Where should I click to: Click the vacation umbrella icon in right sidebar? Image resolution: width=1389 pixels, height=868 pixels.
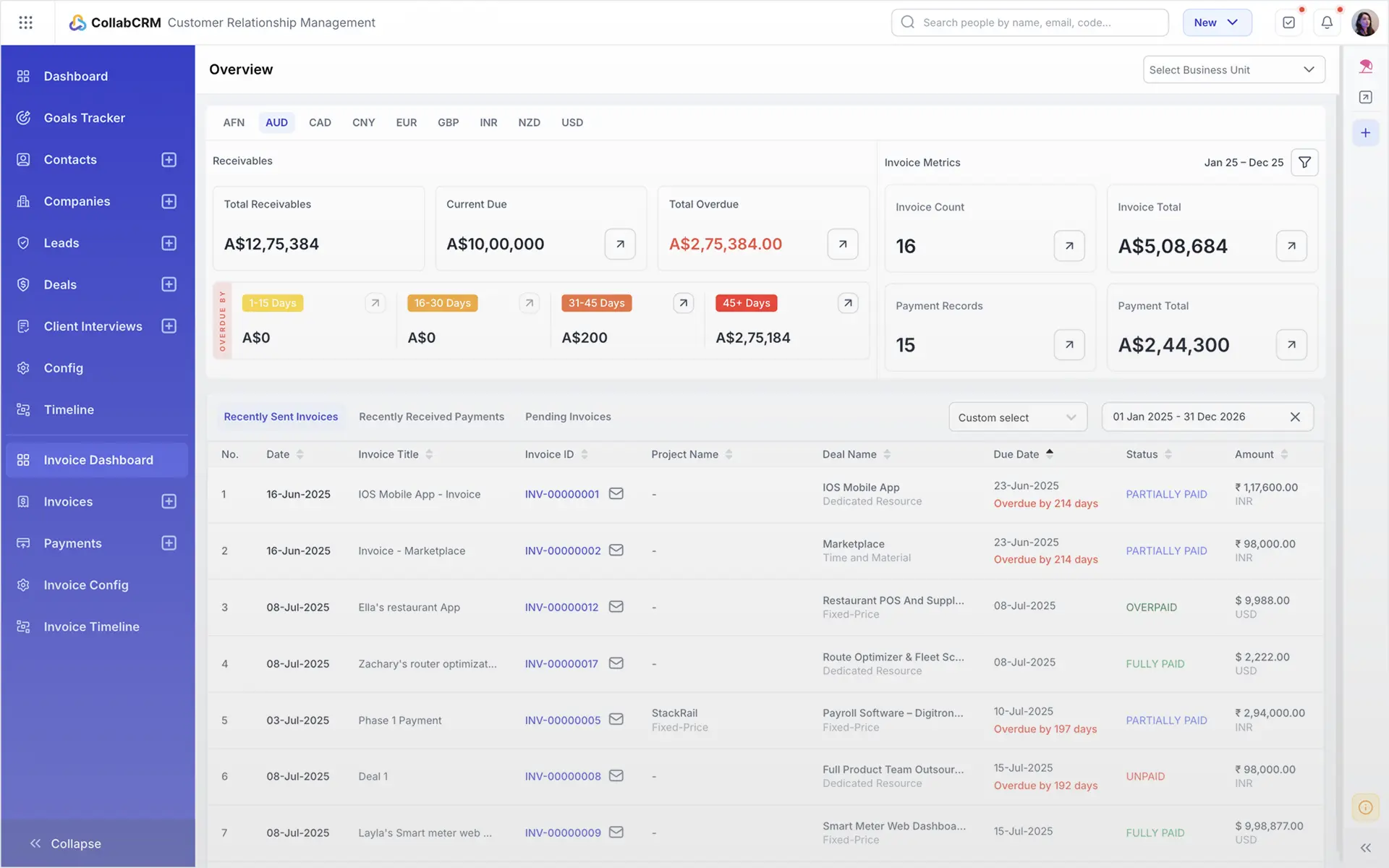(x=1366, y=66)
